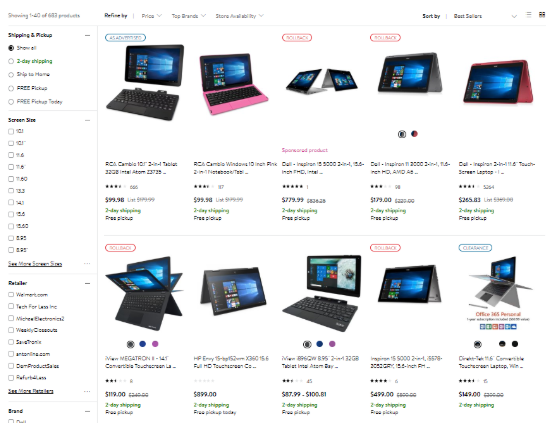Switch to list view icon
The image size is (552, 427).
click(x=528, y=15)
